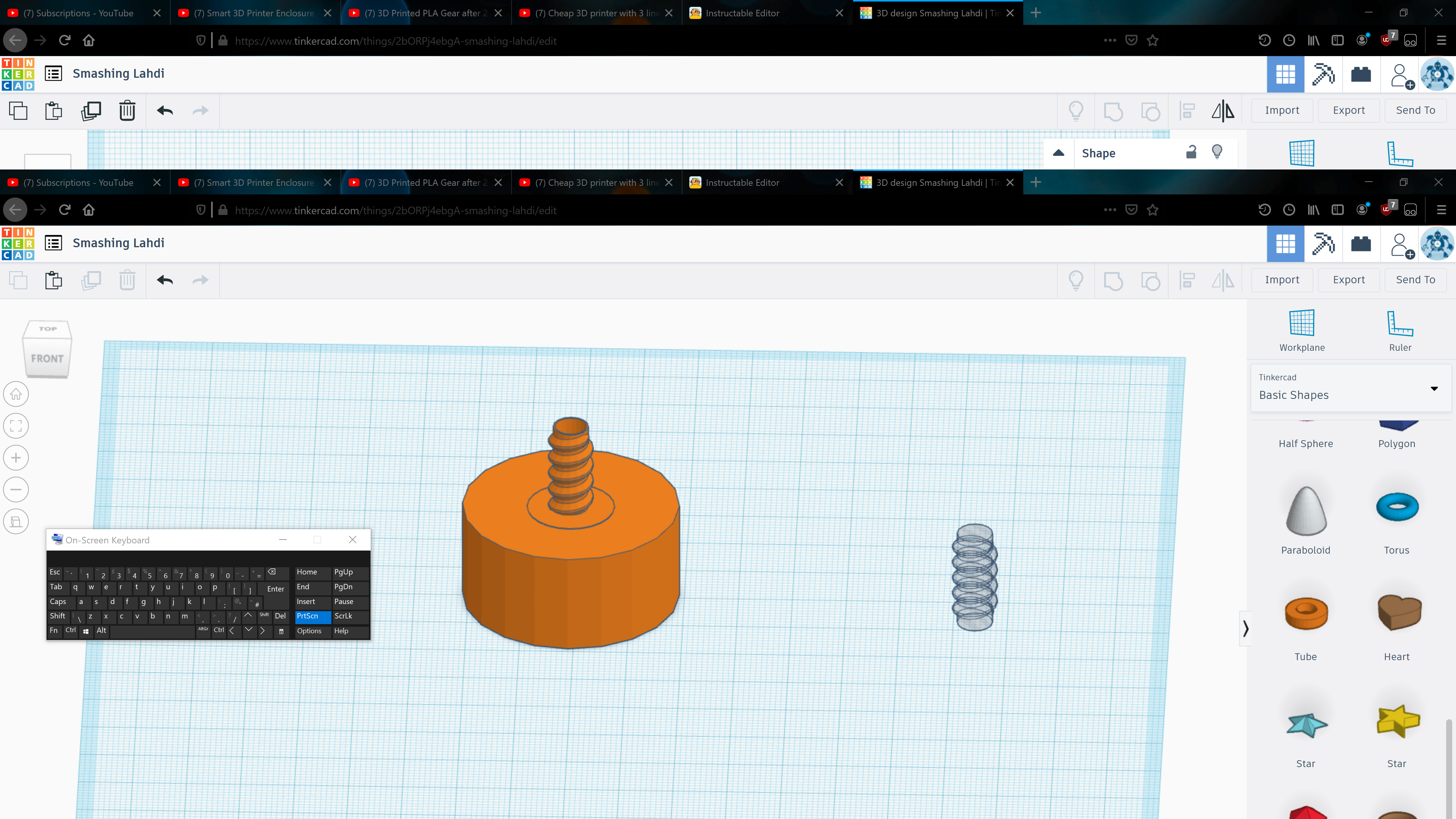Image resolution: width=1456 pixels, height=819 pixels.
Task: Click the Undo arrow in toolbar
Action: (x=165, y=280)
